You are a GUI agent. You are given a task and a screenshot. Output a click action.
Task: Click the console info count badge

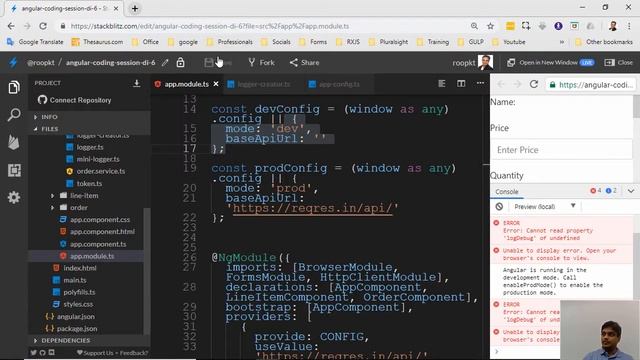(611, 191)
